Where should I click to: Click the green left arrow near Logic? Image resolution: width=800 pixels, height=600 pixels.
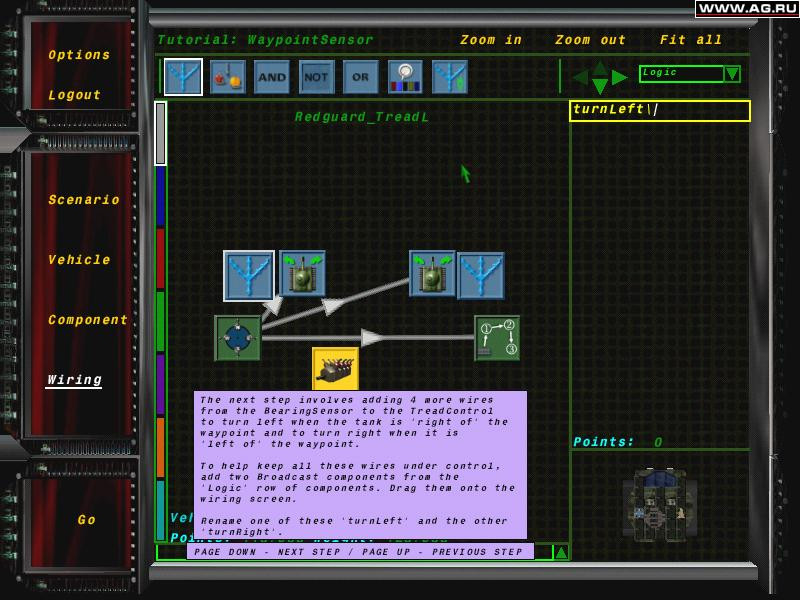(x=581, y=78)
